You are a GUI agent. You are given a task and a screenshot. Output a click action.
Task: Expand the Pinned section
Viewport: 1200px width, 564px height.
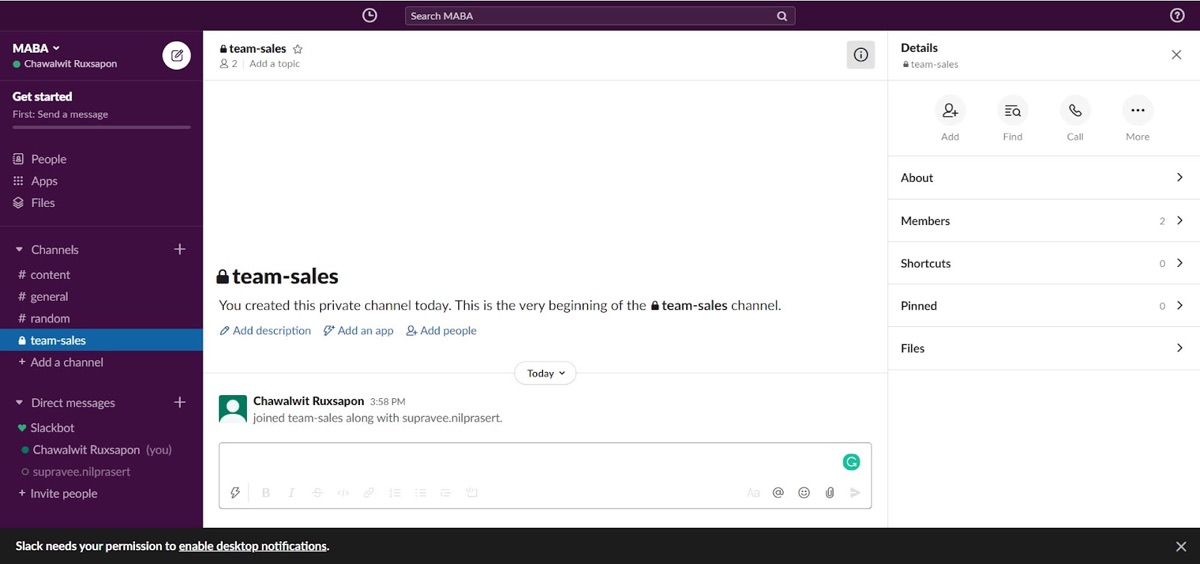tap(1044, 306)
